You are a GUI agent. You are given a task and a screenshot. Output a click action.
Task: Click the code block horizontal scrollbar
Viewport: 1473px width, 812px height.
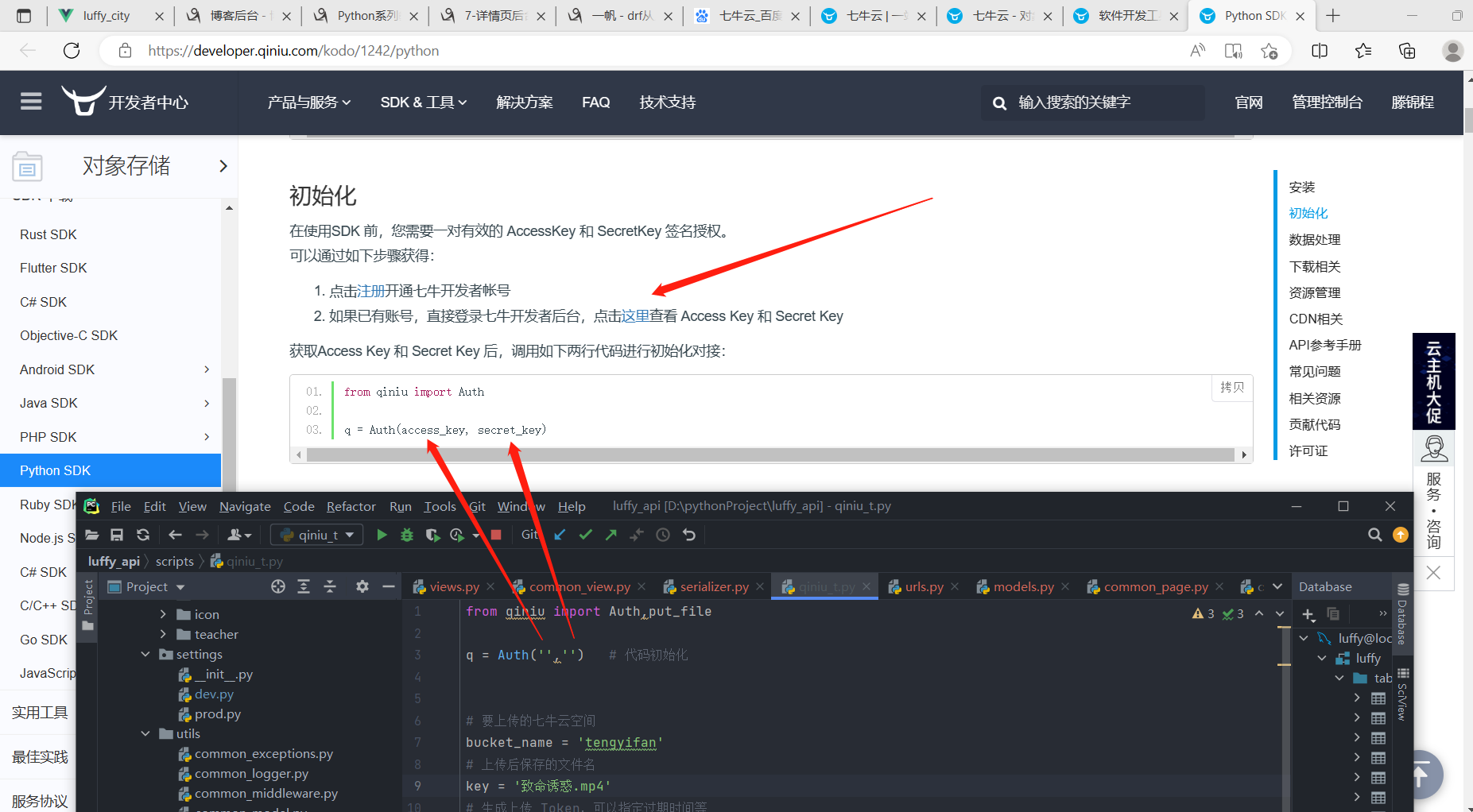click(770, 455)
